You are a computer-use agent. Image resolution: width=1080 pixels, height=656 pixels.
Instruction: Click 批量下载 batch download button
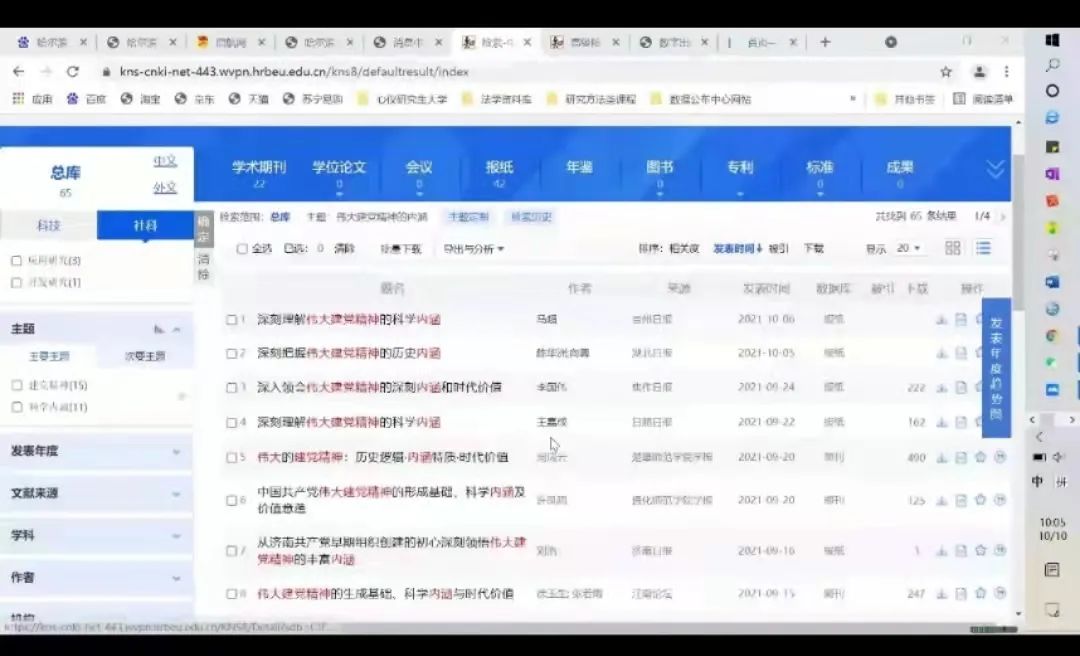pyautogui.click(x=400, y=249)
